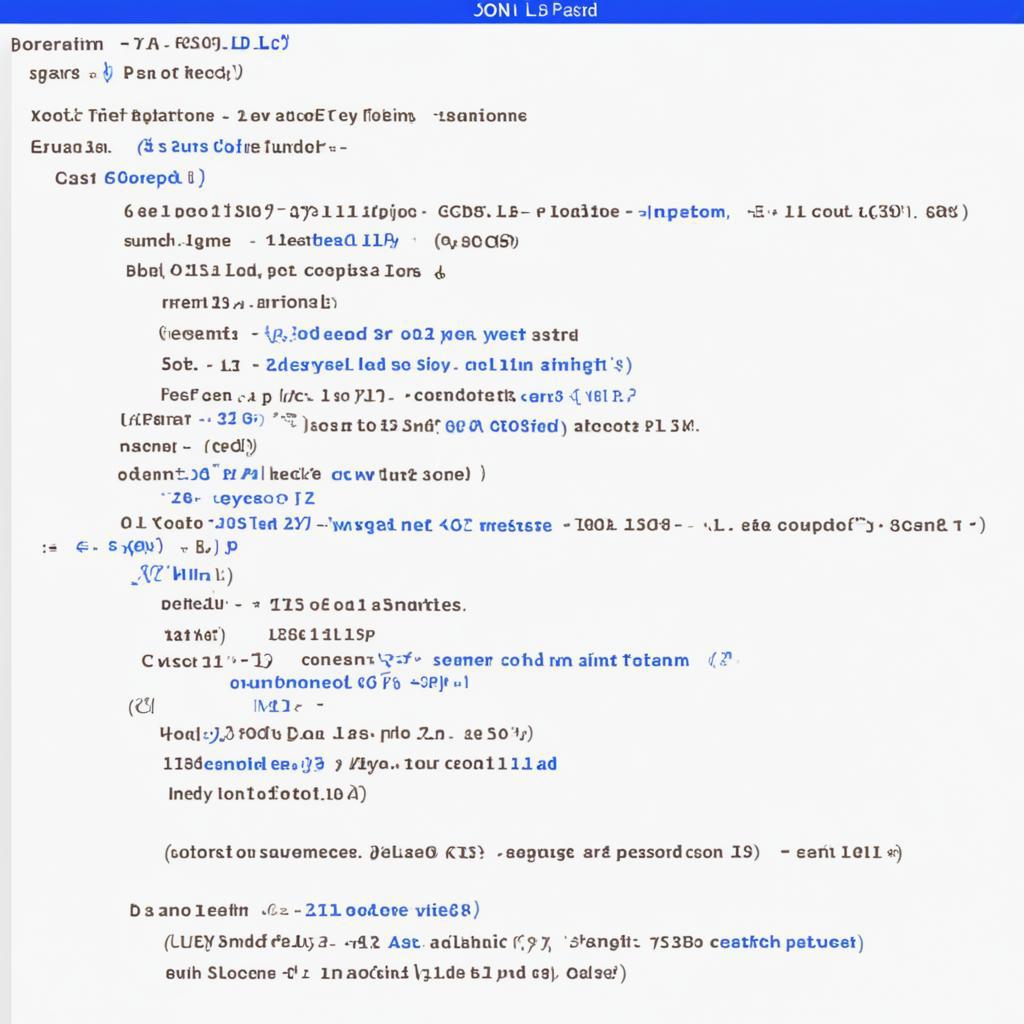Select the row beginning with "Cusot"
Image resolution: width=1024 pixels, height=1024 pixels.
[440, 660]
